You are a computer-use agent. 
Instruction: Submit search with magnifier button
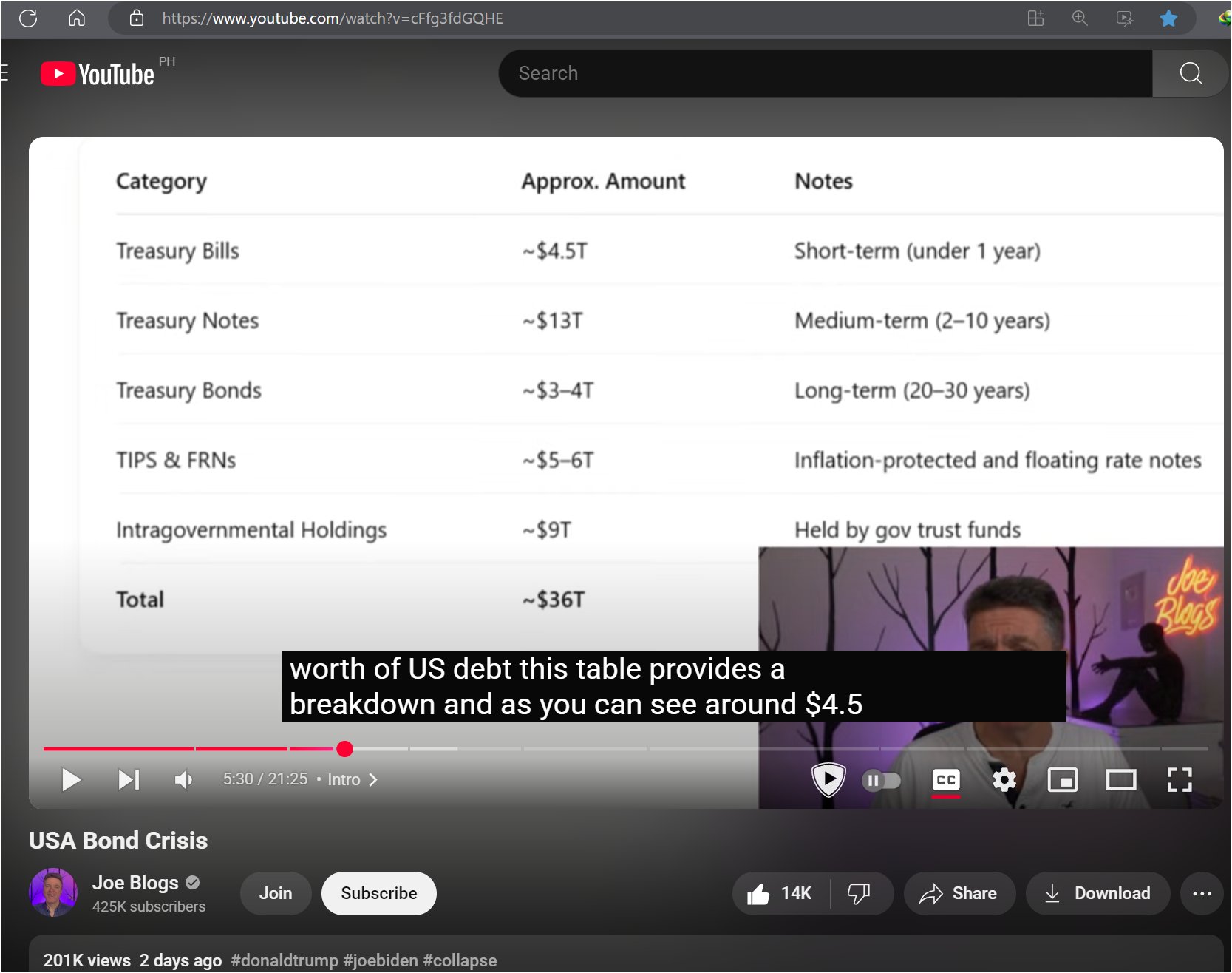(1190, 73)
